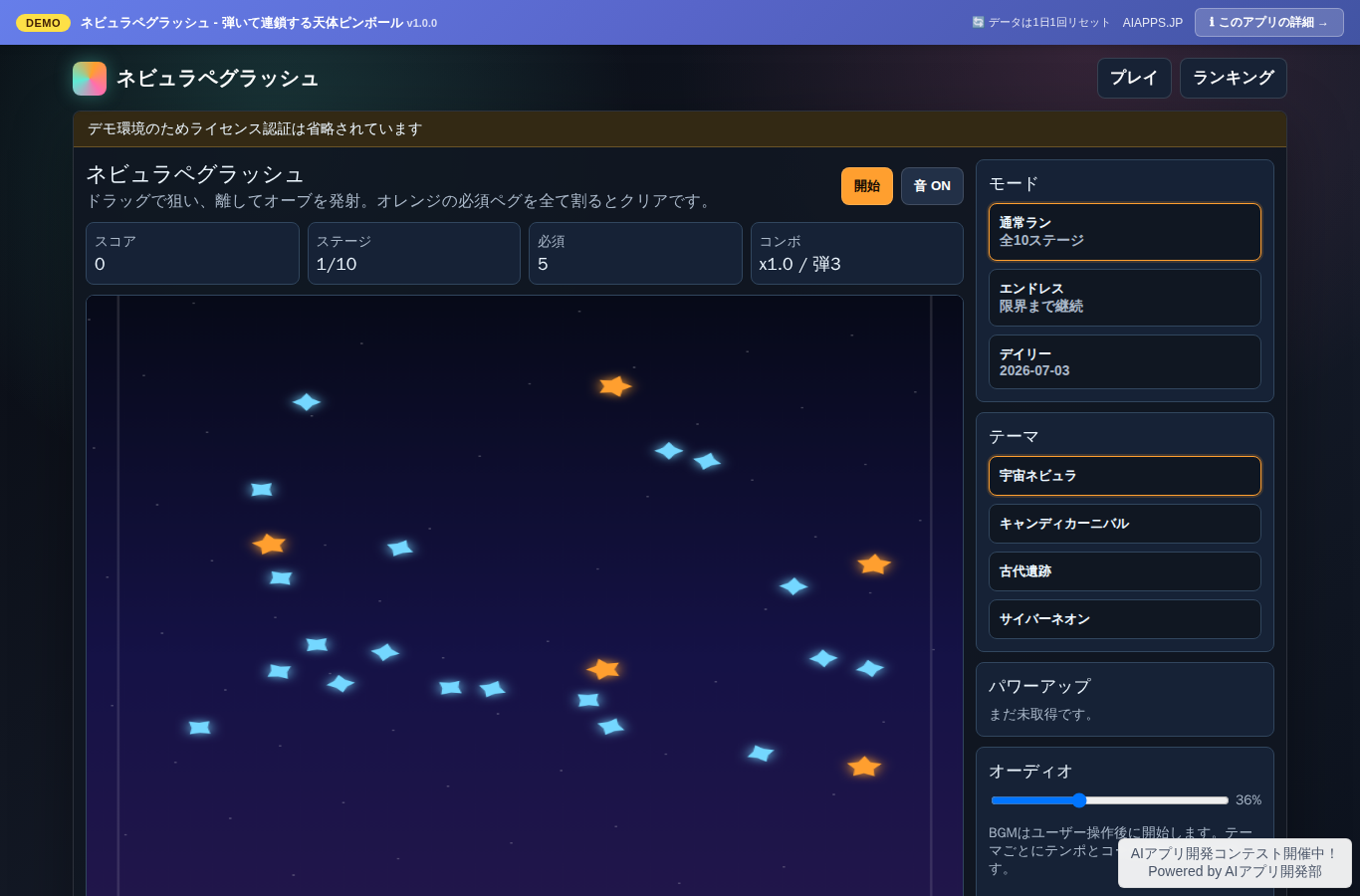Click the orange star peg at right edge
Viewport: 1360px width, 896px height.
click(874, 564)
